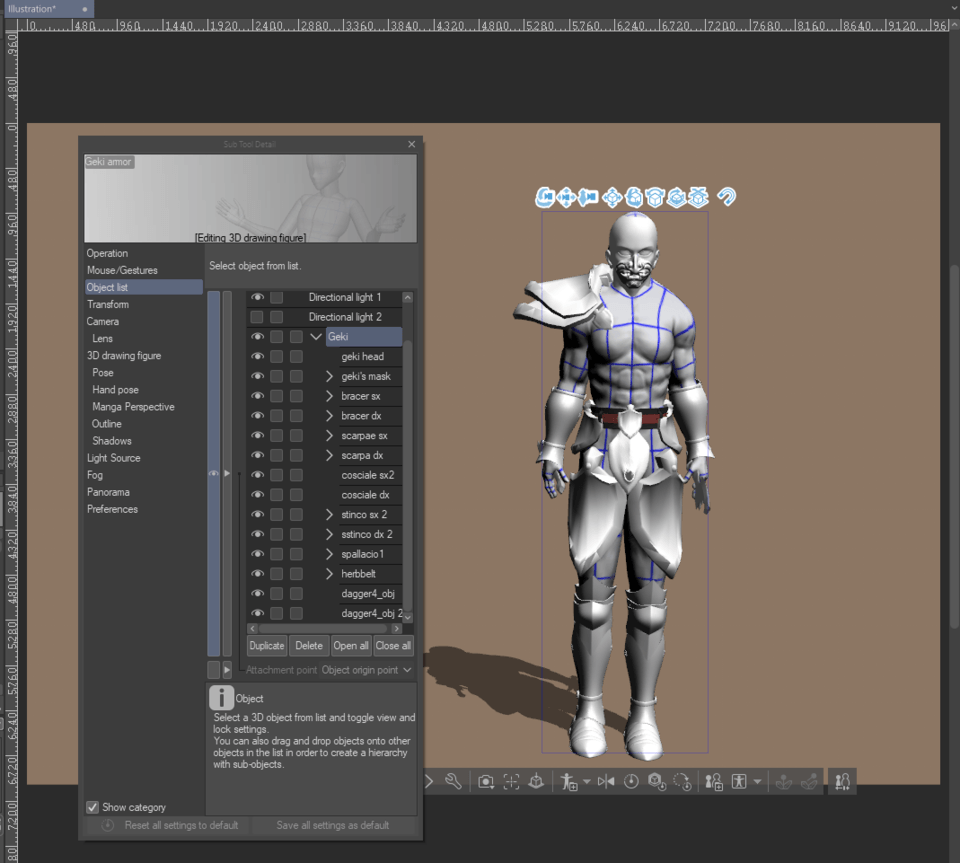Open the wrench settings on object launcher
This screenshot has height=863, width=960.
point(453,782)
